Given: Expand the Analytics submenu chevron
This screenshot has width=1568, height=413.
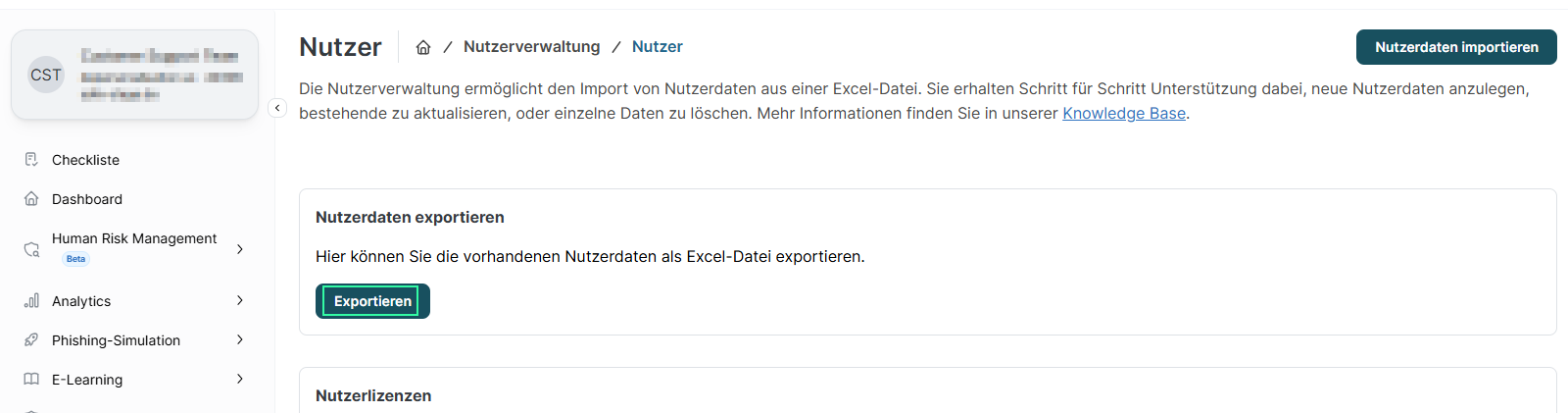Looking at the screenshot, I should (240, 301).
